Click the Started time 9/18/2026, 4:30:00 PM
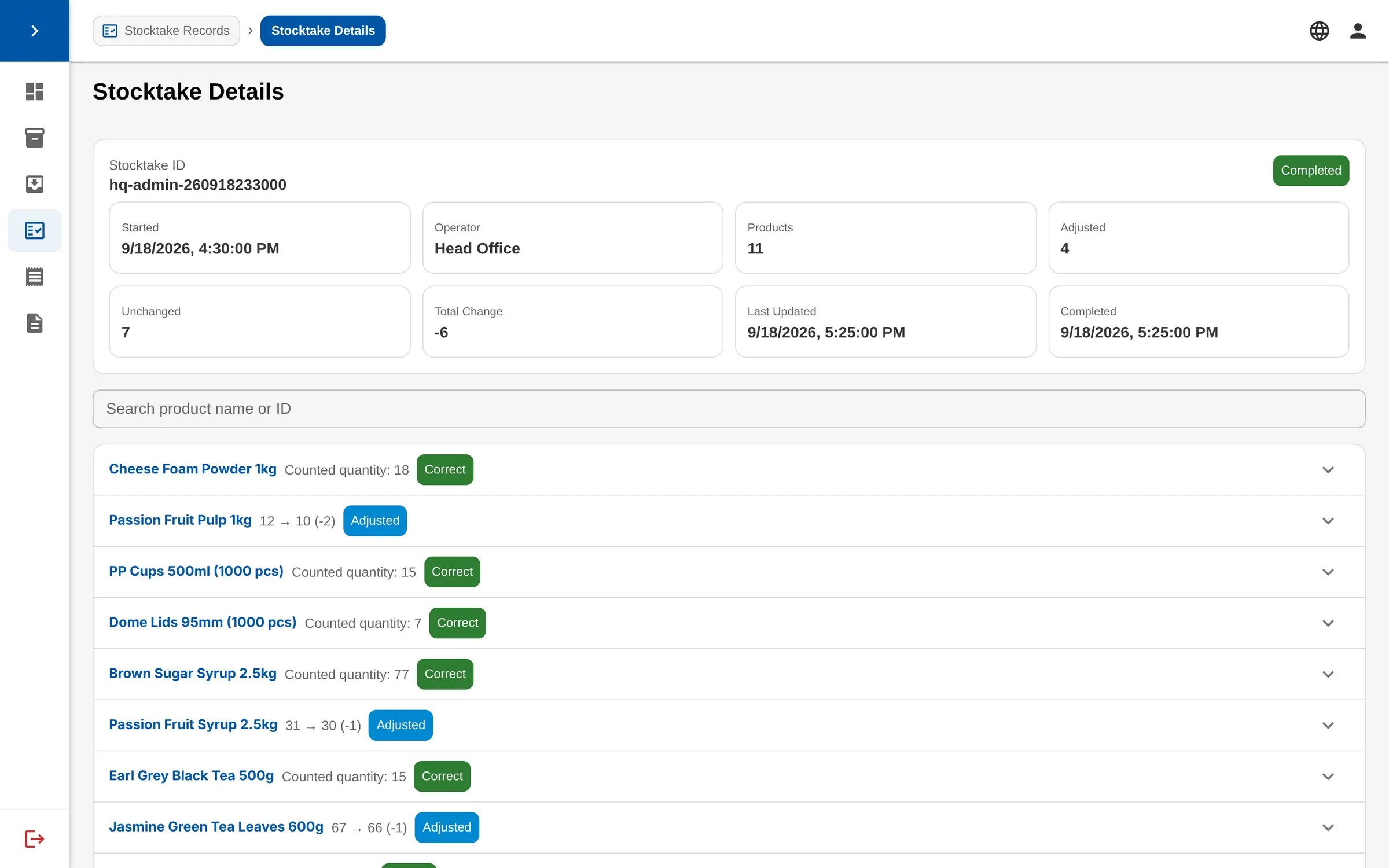 tap(200, 249)
